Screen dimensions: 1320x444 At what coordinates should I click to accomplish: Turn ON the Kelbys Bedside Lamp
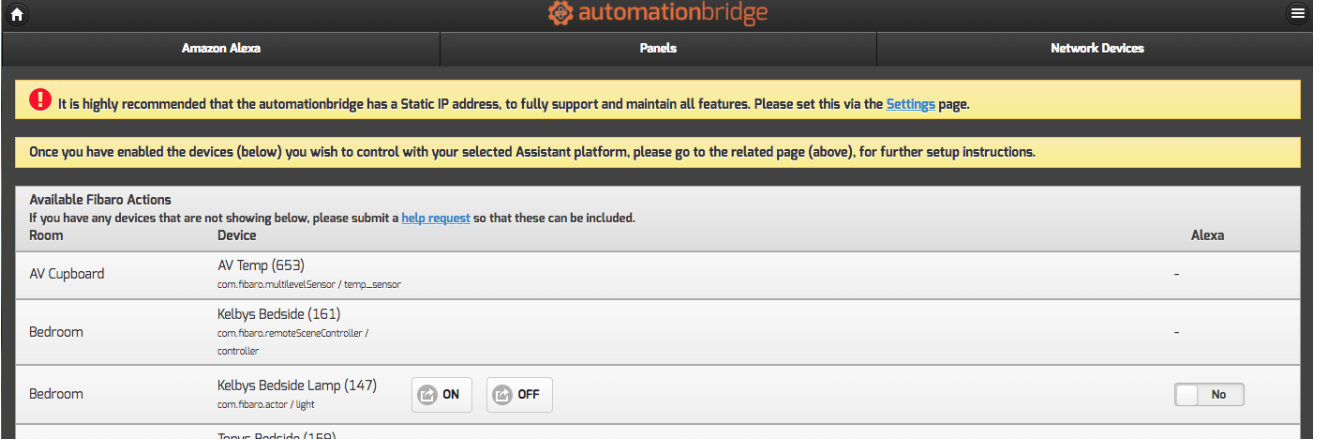[x=441, y=395]
